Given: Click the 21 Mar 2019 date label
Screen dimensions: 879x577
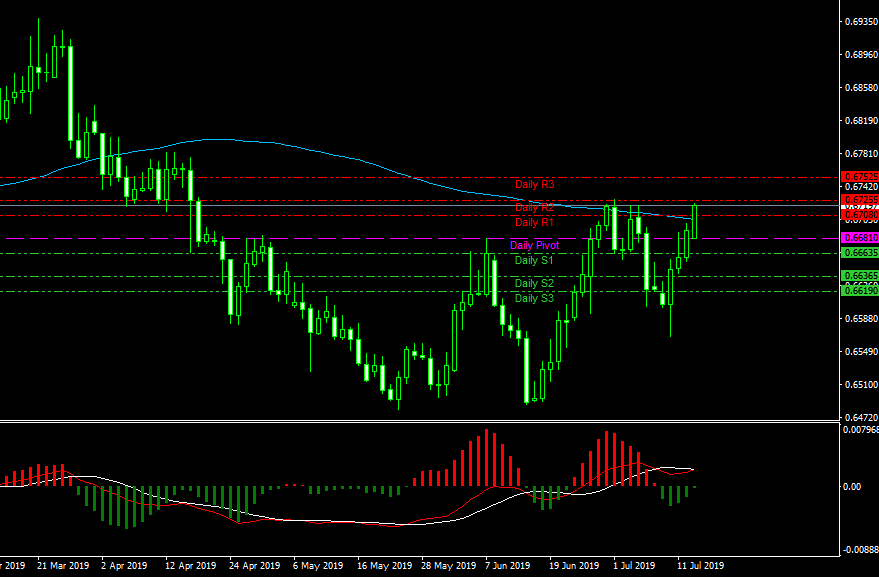Looking at the screenshot, I should click(63, 566).
